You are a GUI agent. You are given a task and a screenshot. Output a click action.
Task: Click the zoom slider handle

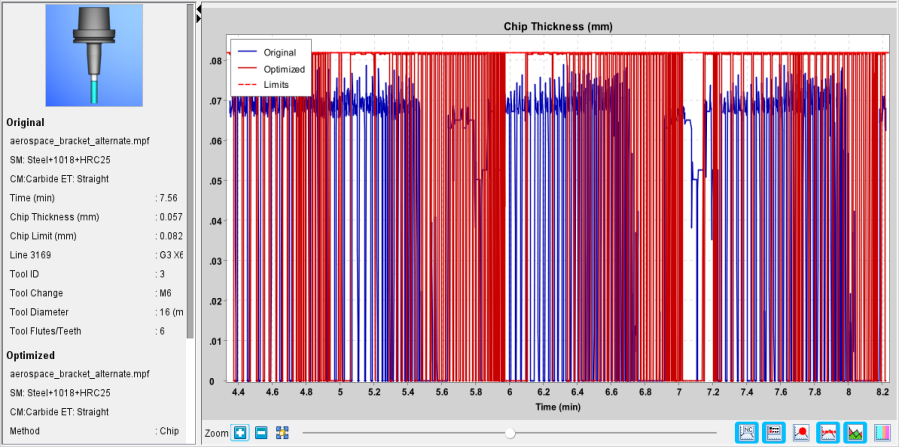(510, 433)
